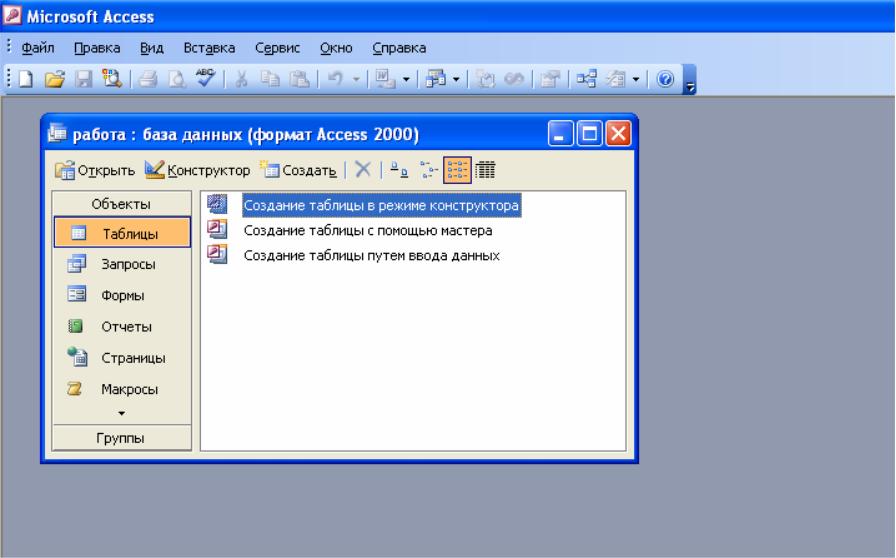Image resolution: width=896 pixels, height=558 pixels.
Task: Minimize the работа database window
Action: (x=560, y=134)
